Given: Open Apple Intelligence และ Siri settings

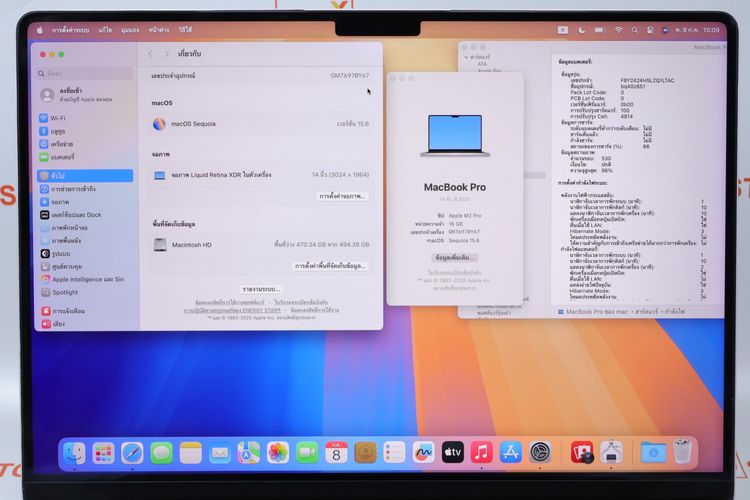Looking at the screenshot, I should coord(82,279).
